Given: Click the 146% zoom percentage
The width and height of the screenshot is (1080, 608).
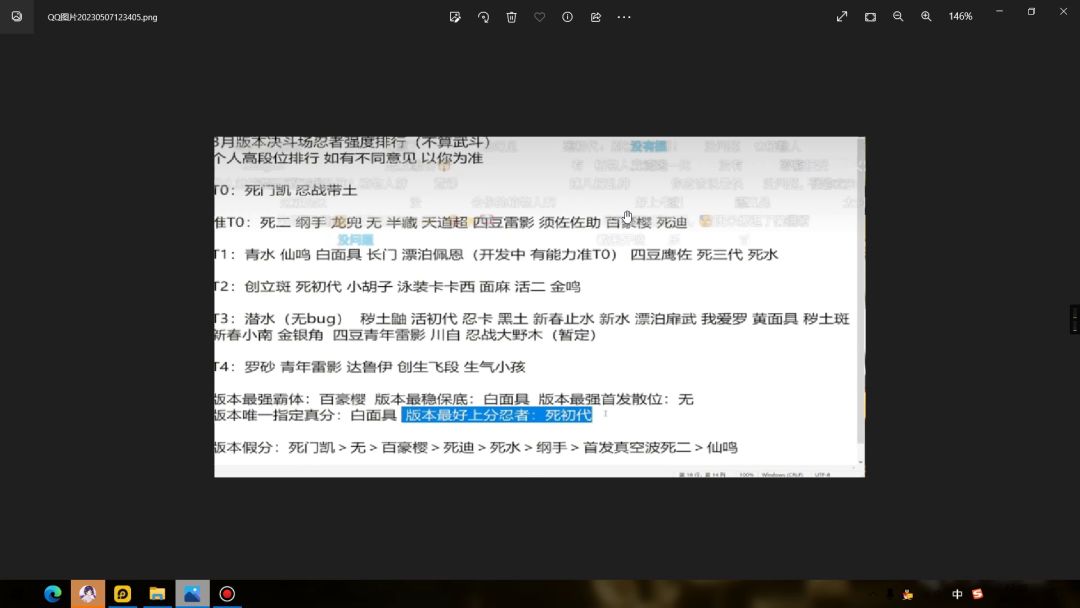Looking at the screenshot, I should click(x=960, y=17).
